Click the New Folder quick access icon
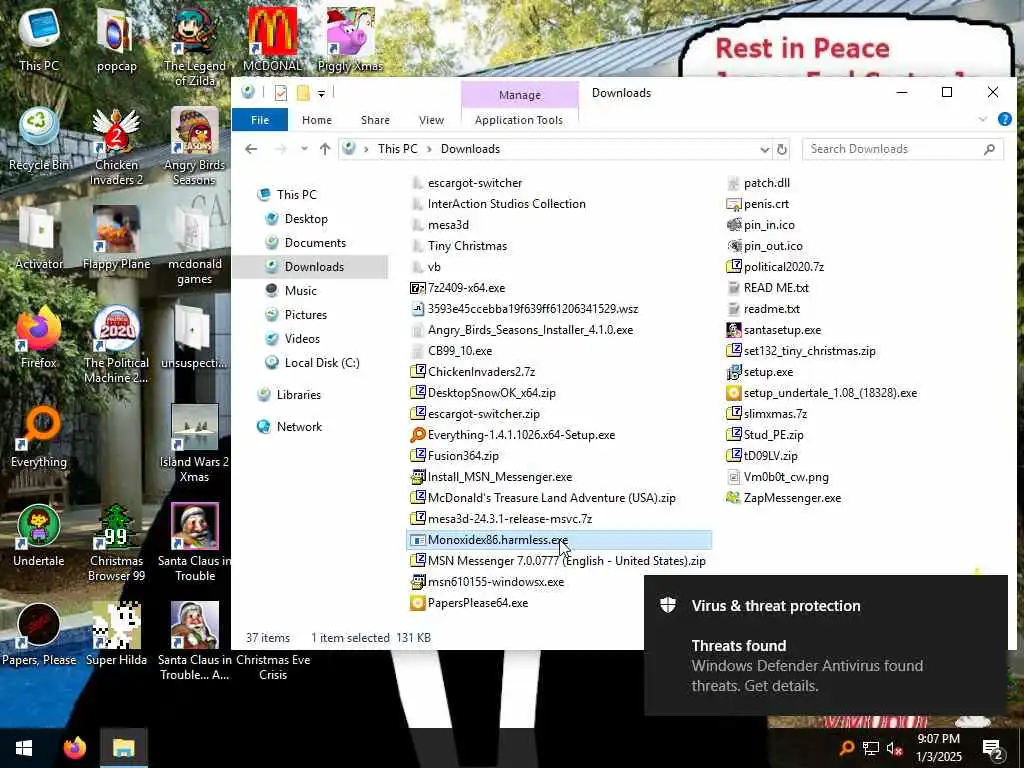This screenshot has height=768, width=1024. click(x=303, y=93)
